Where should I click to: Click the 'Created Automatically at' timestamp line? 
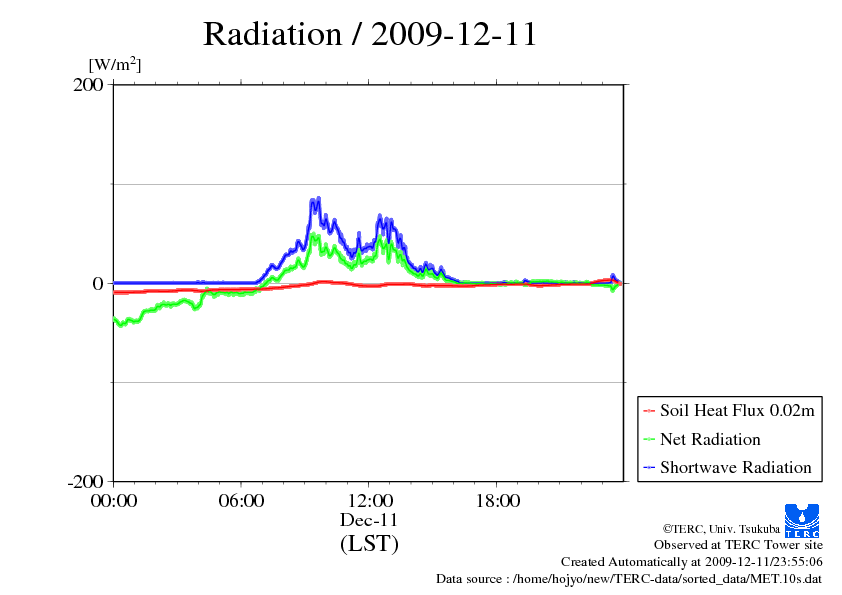692,562
